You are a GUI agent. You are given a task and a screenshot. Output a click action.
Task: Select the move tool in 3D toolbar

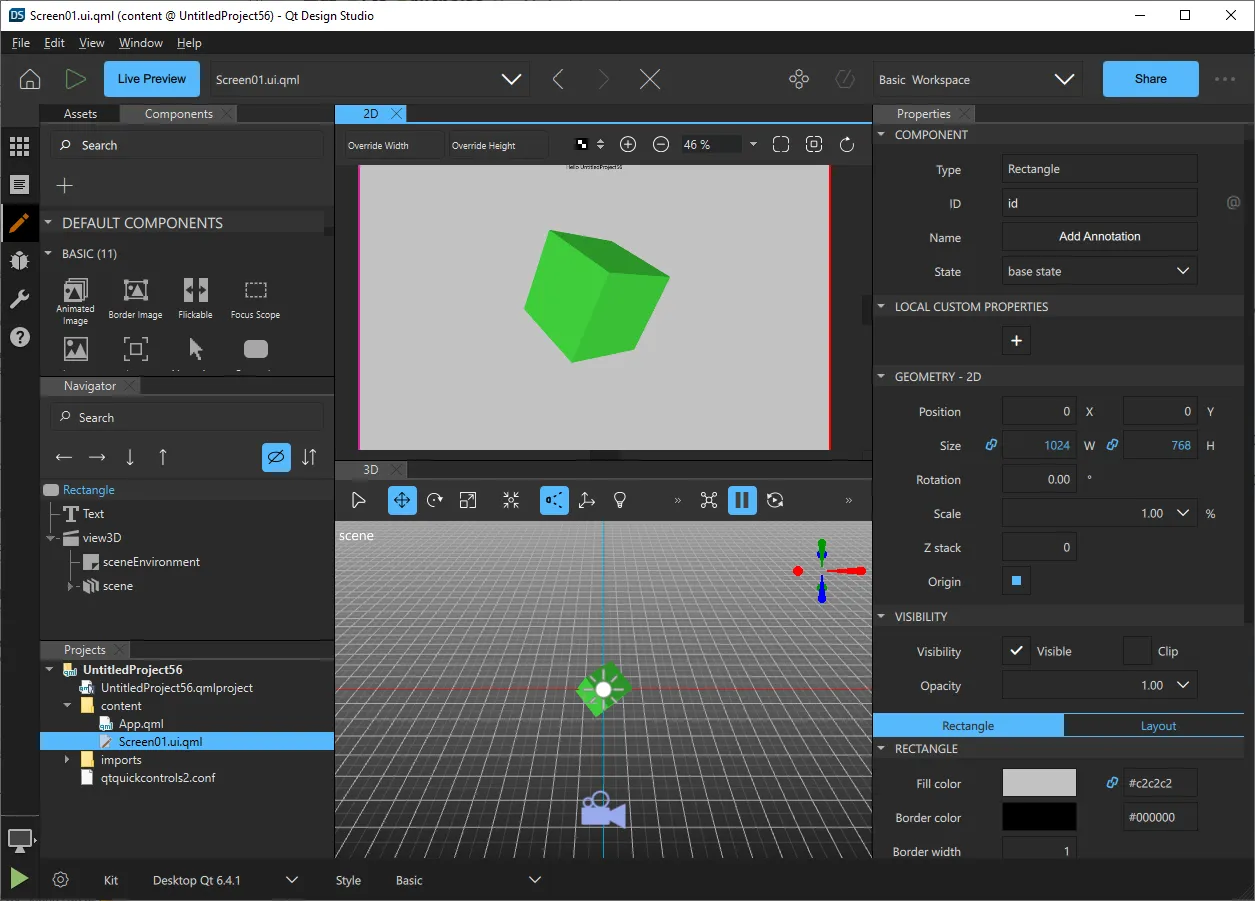coord(401,500)
